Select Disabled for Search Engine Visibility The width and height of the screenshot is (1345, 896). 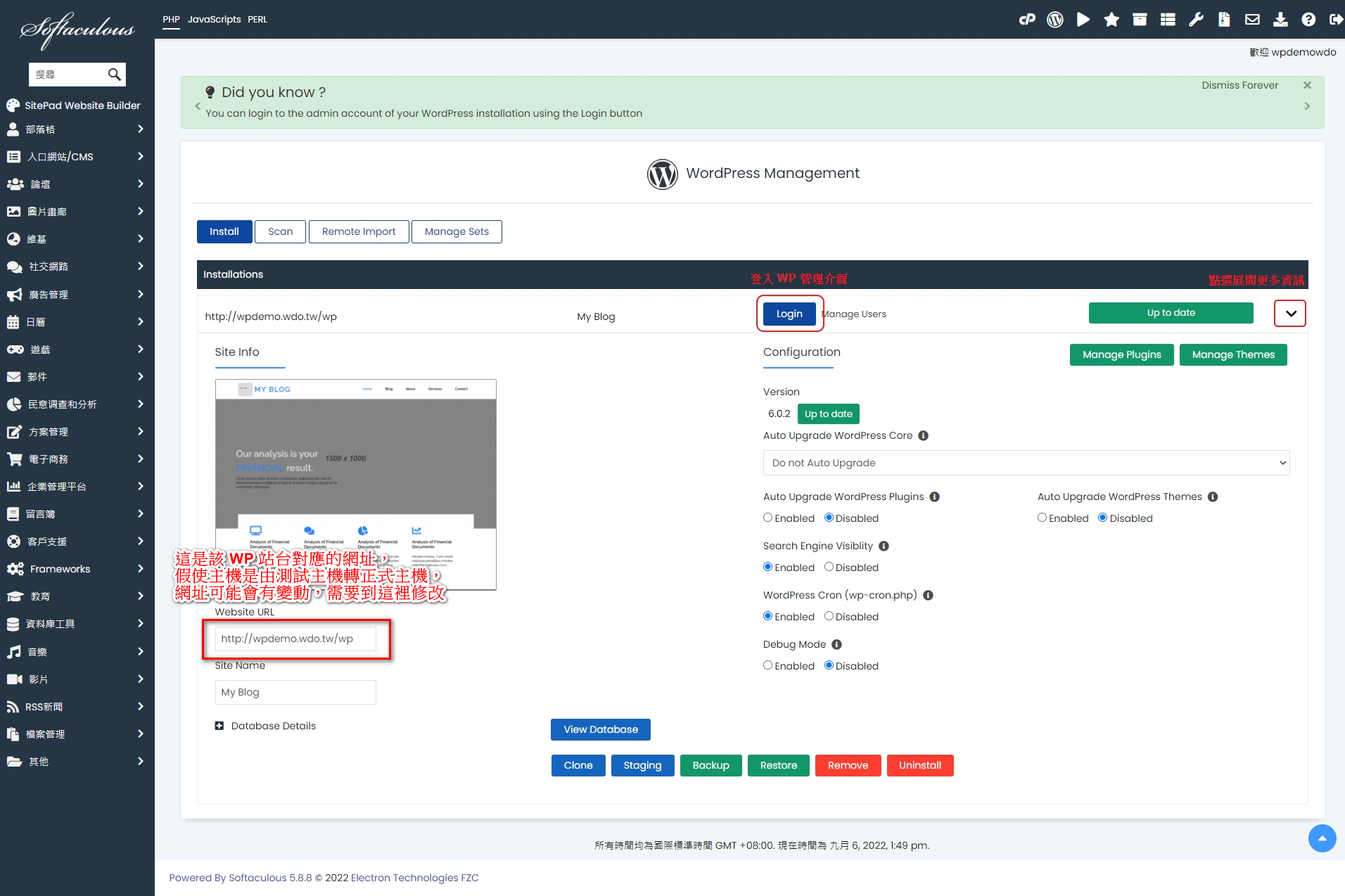click(829, 567)
